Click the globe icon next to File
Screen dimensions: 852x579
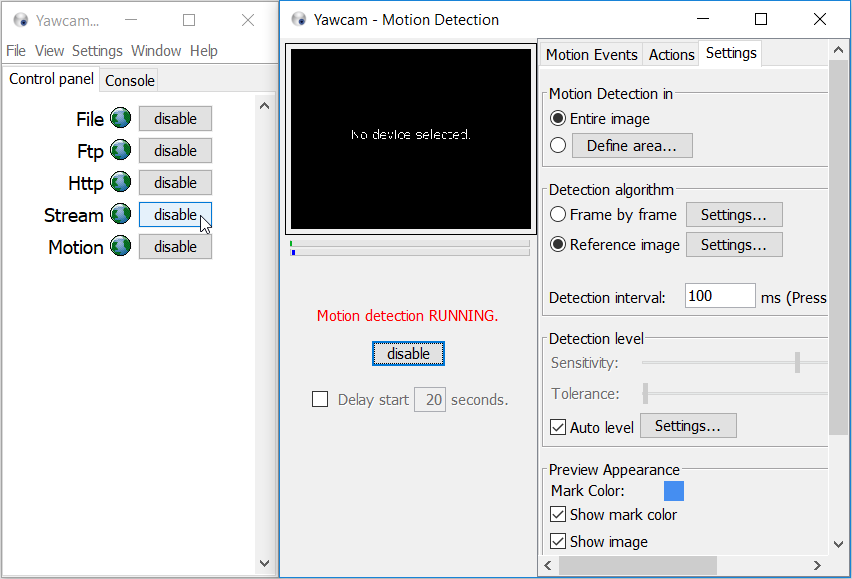coord(121,118)
